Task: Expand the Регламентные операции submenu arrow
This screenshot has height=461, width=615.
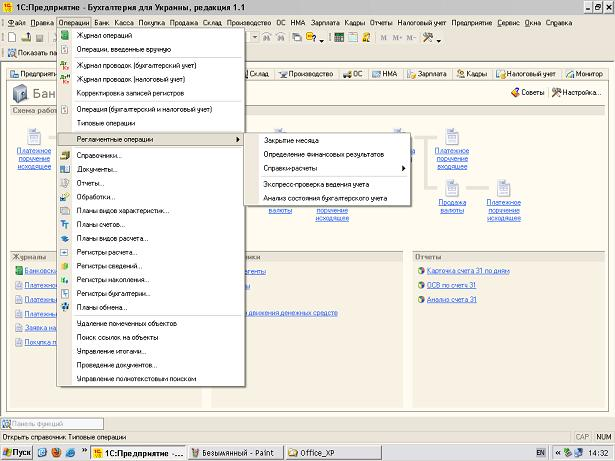Action: pyautogui.click(x=238, y=139)
